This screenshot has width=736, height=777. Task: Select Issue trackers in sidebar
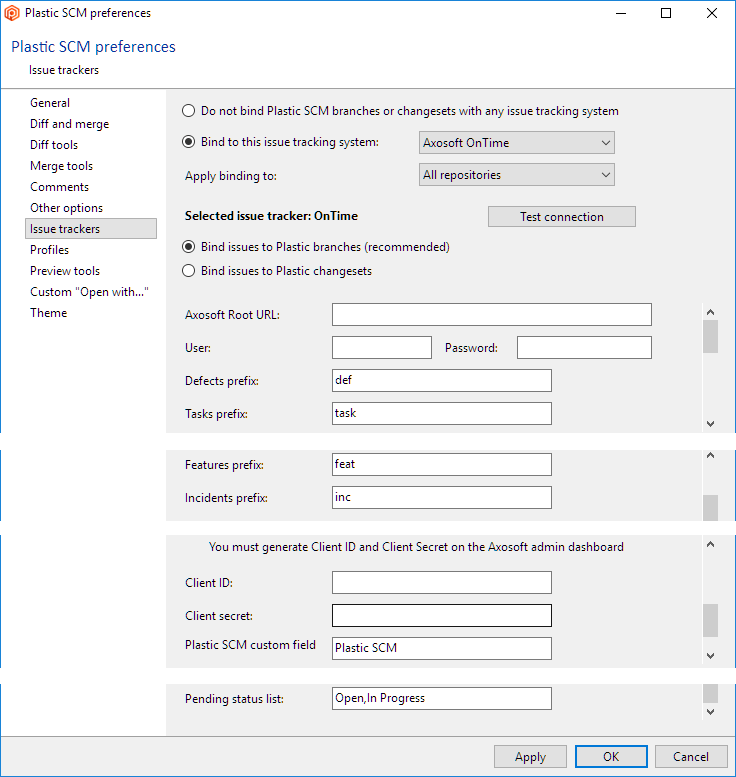91,228
